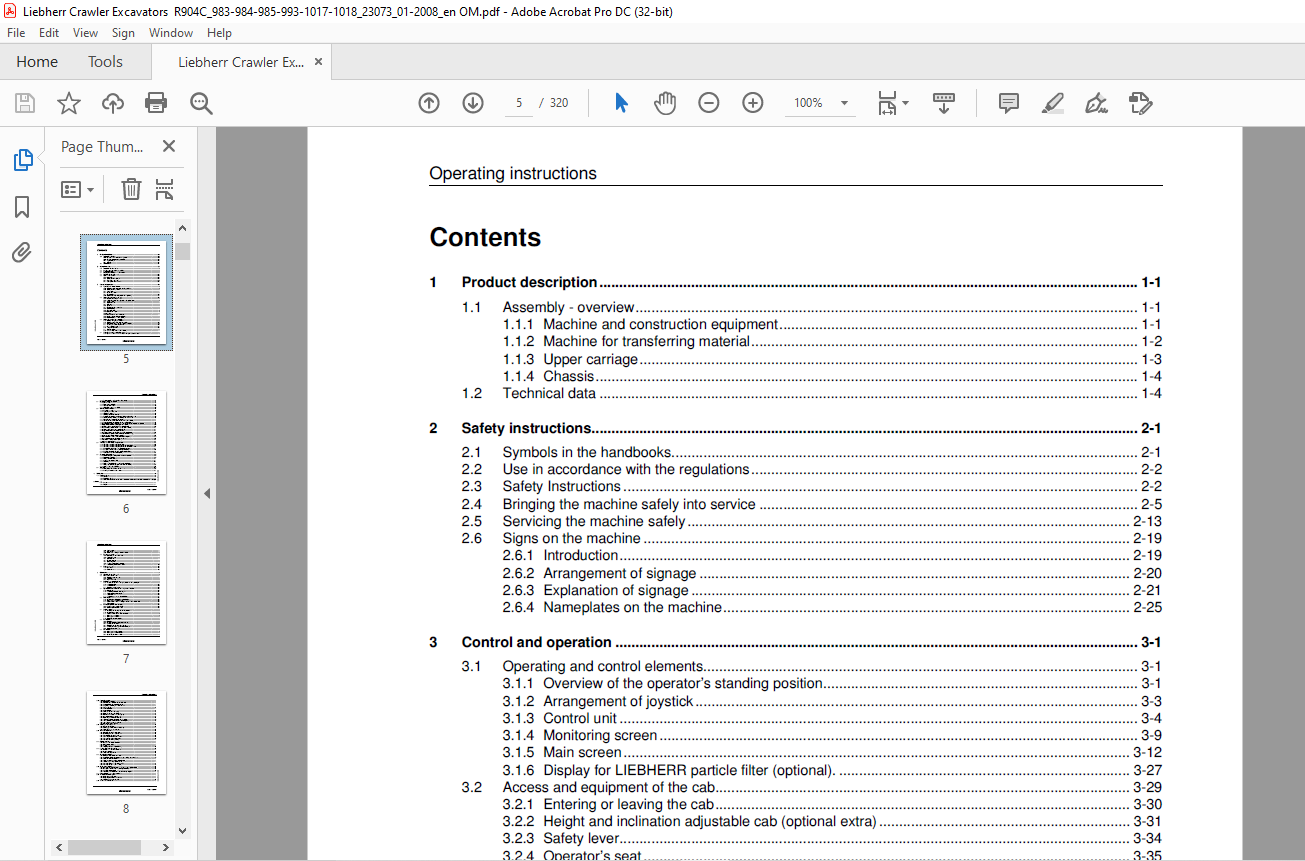Select the arrow Selection tool
The image size is (1305, 861).
621,103
